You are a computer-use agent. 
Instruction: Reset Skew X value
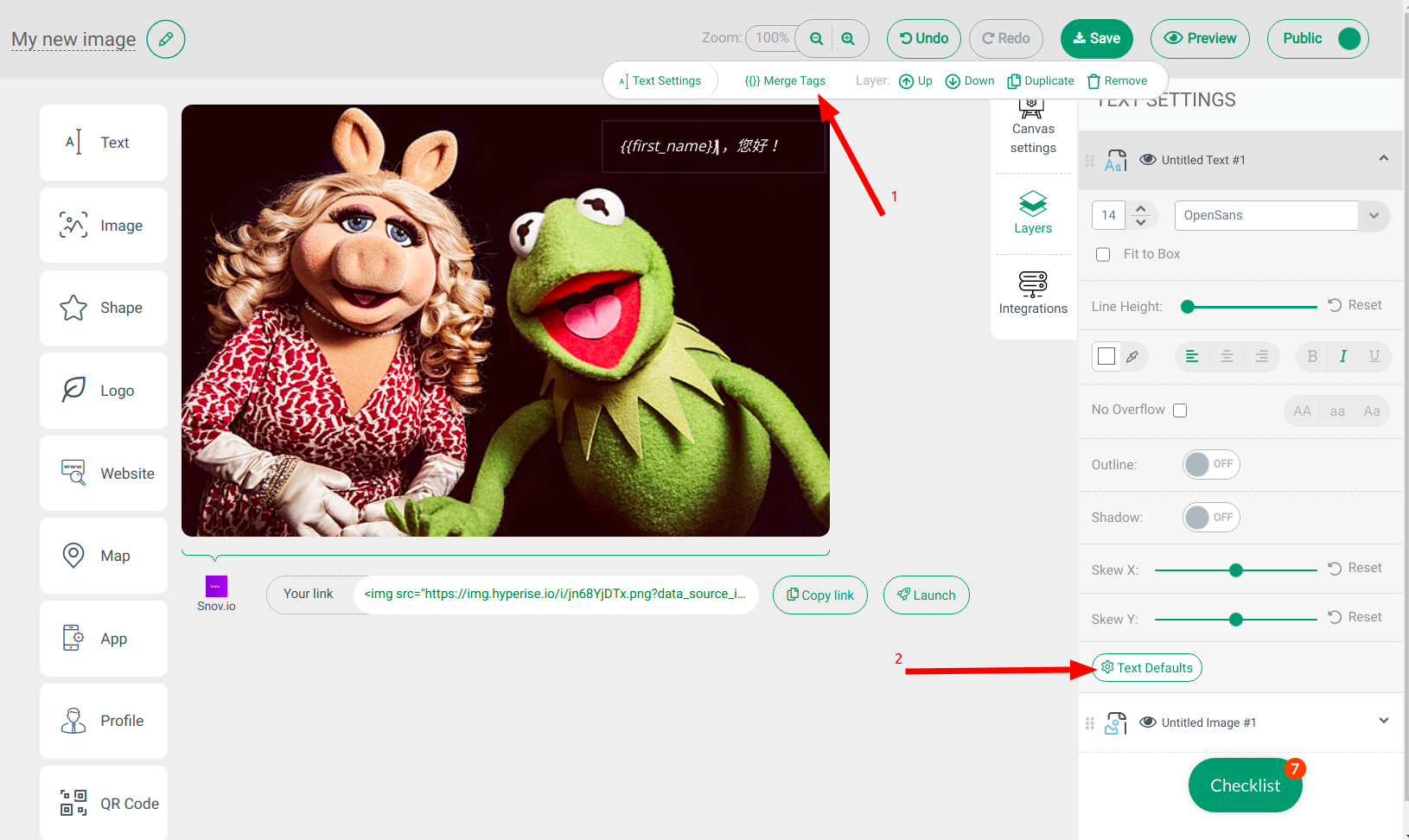(x=1355, y=568)
